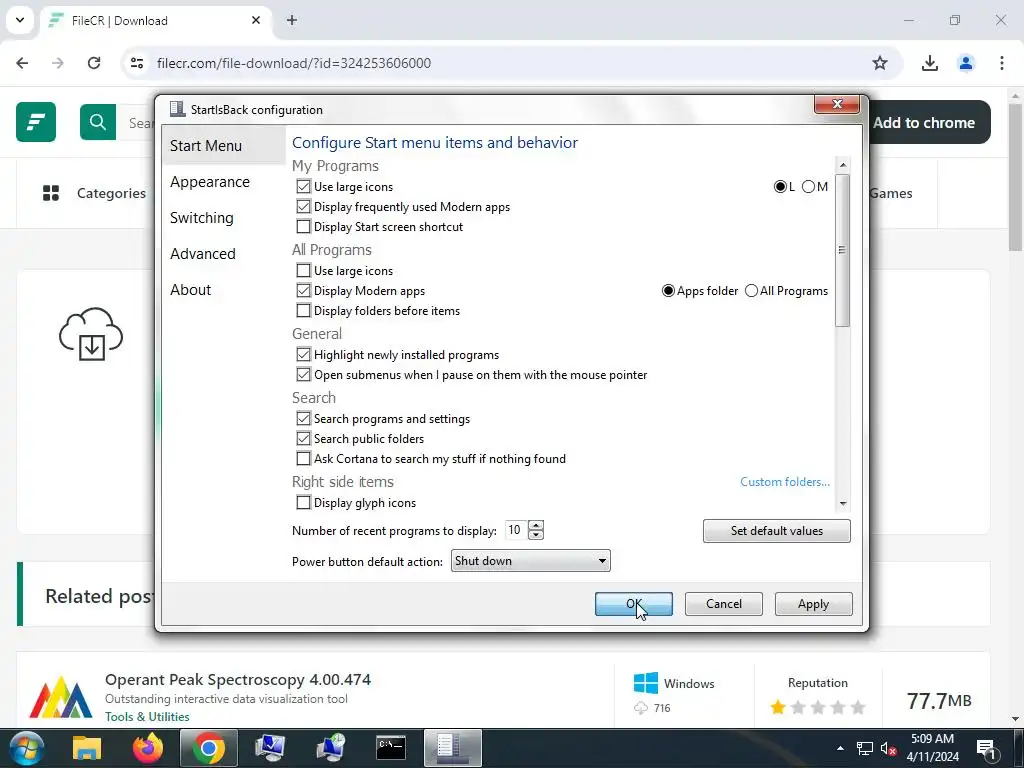Click scroll-down arrow in settings list
The height and width of the screenshot is (768, 1024).
point(842,504)
